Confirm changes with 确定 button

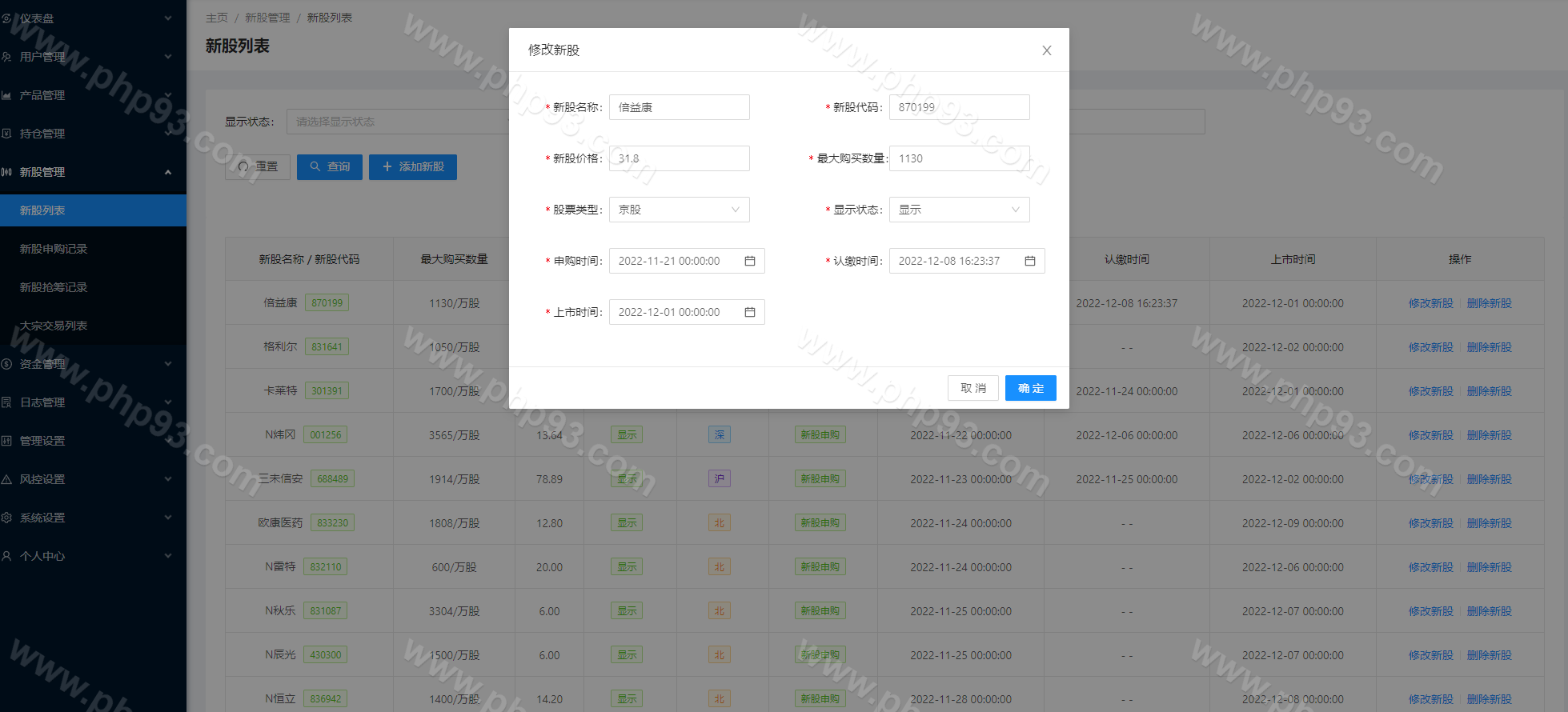(1030, 388)
